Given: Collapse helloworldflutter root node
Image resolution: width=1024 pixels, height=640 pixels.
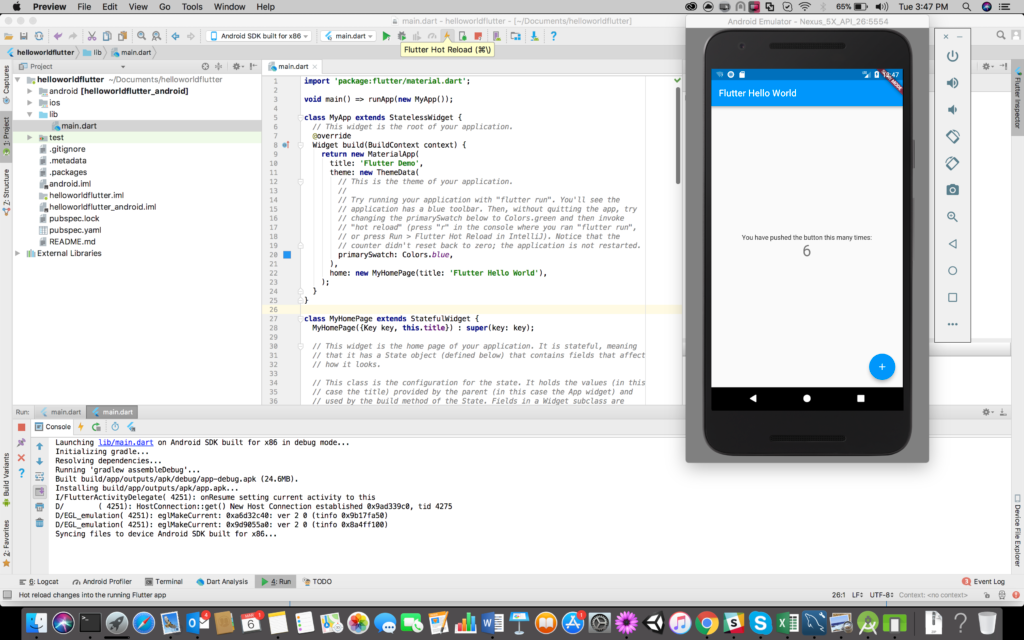Looking at the screenshot, I should coord(18,80).
